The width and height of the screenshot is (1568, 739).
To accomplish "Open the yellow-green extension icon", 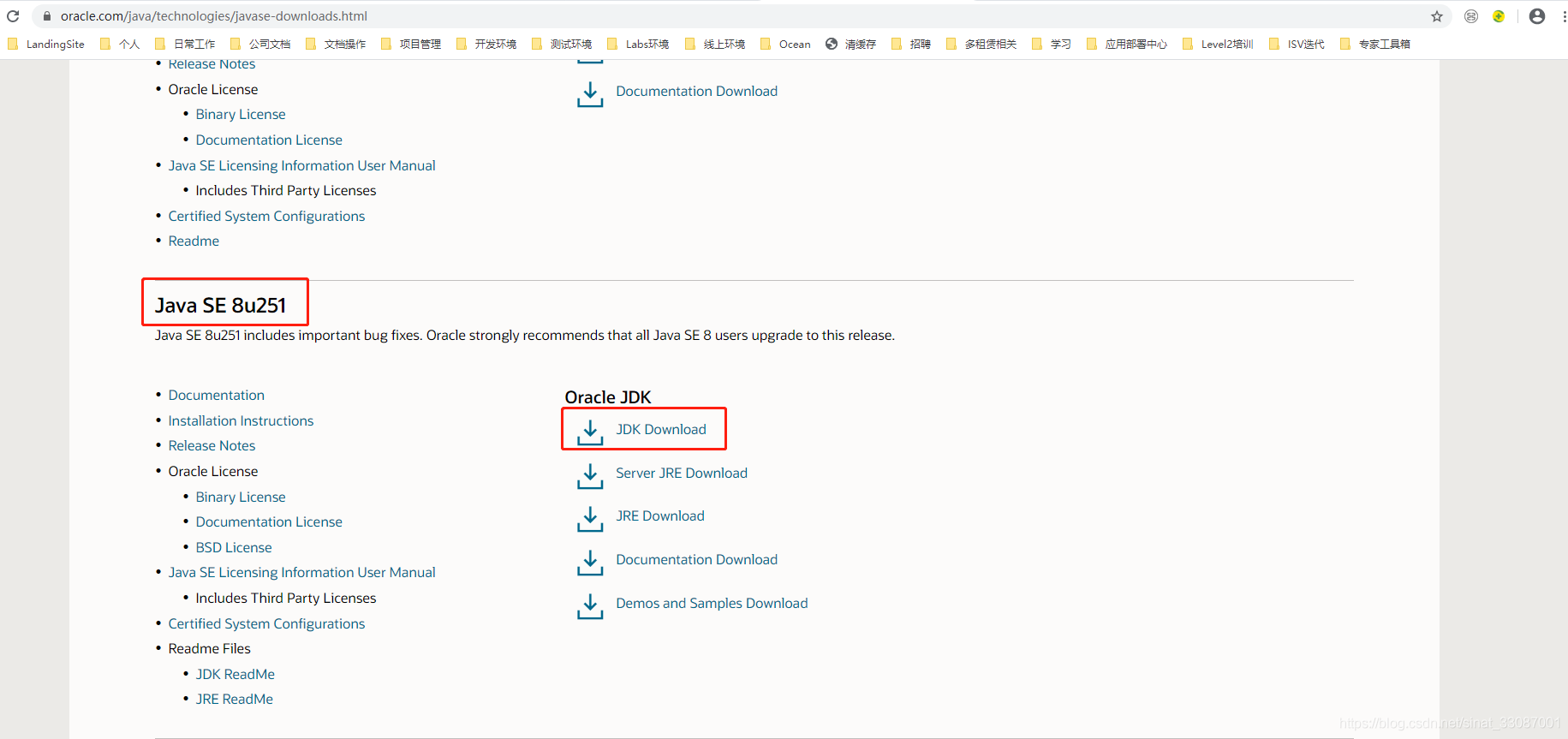I will coord(1499,16).
